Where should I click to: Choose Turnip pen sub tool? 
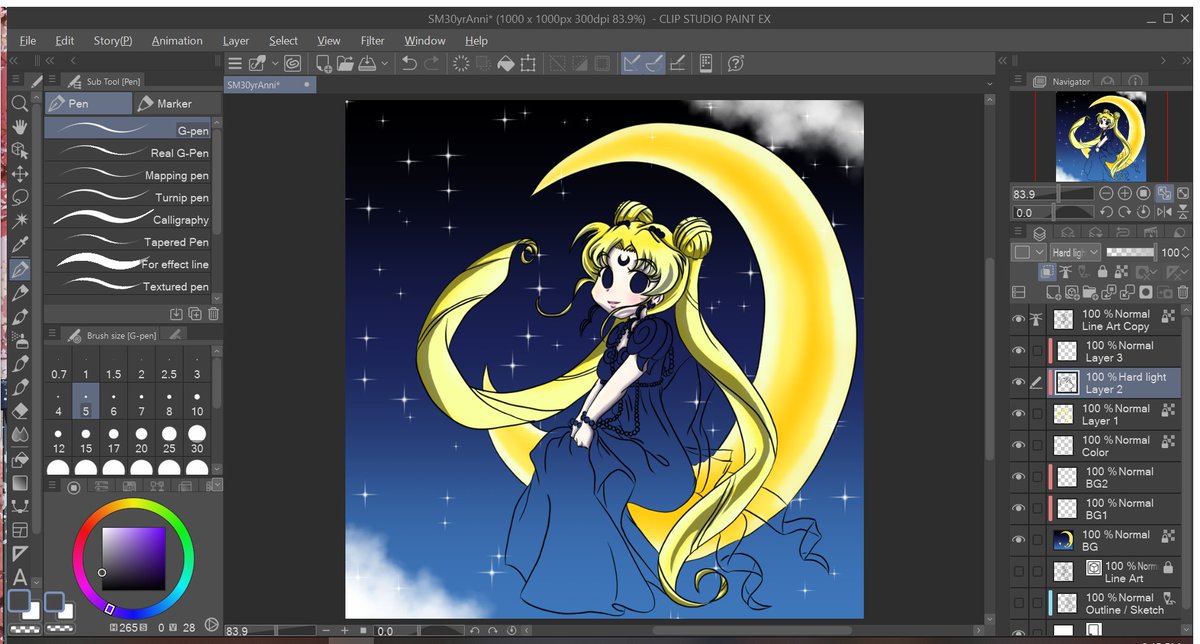tap(127, 197)
